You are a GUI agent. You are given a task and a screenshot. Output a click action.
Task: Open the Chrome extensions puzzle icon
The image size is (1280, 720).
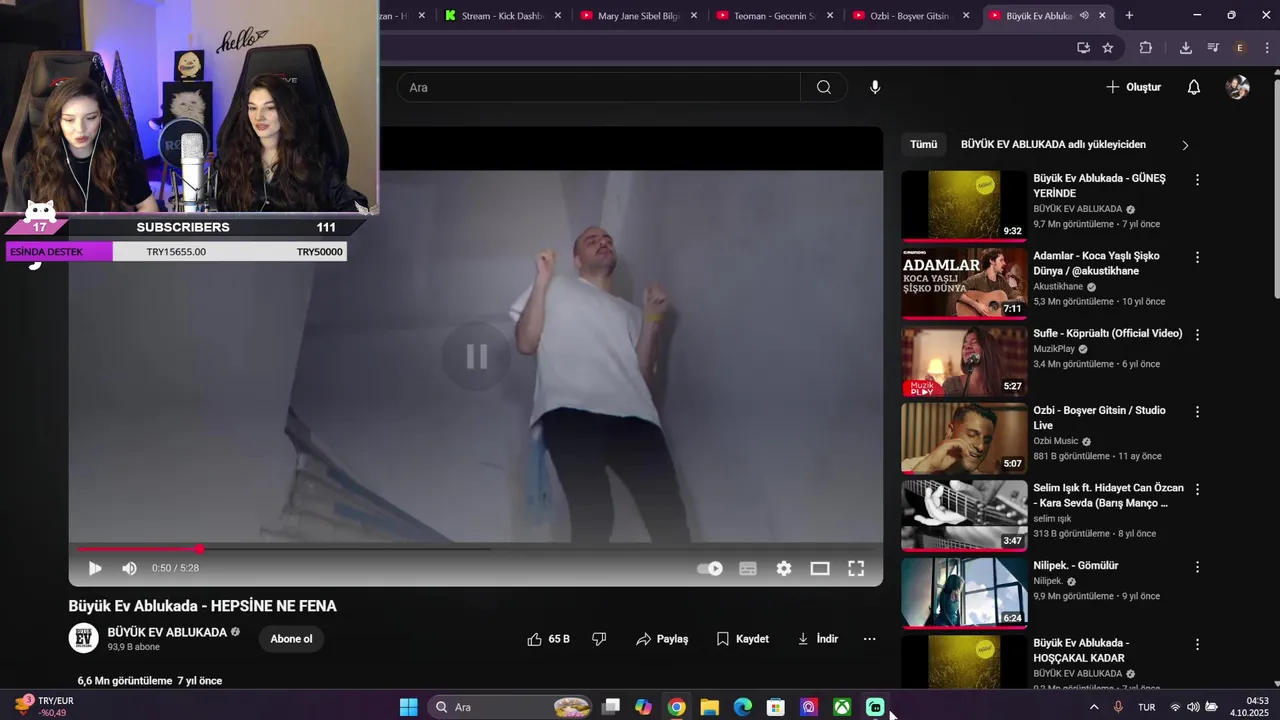[1146, 47]
